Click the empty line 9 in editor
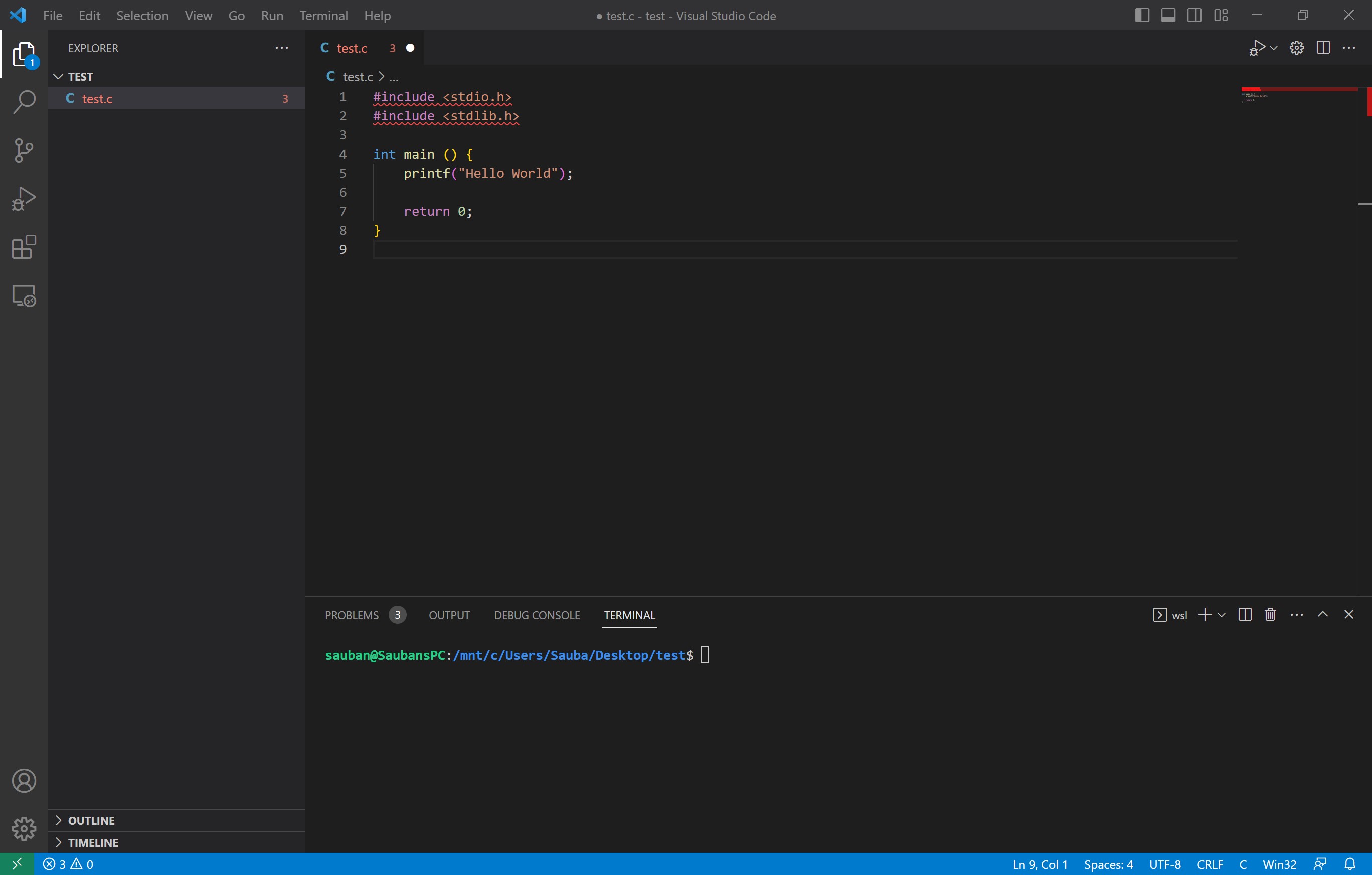This screenshot has width=1372, height=875. pos(804,249)
